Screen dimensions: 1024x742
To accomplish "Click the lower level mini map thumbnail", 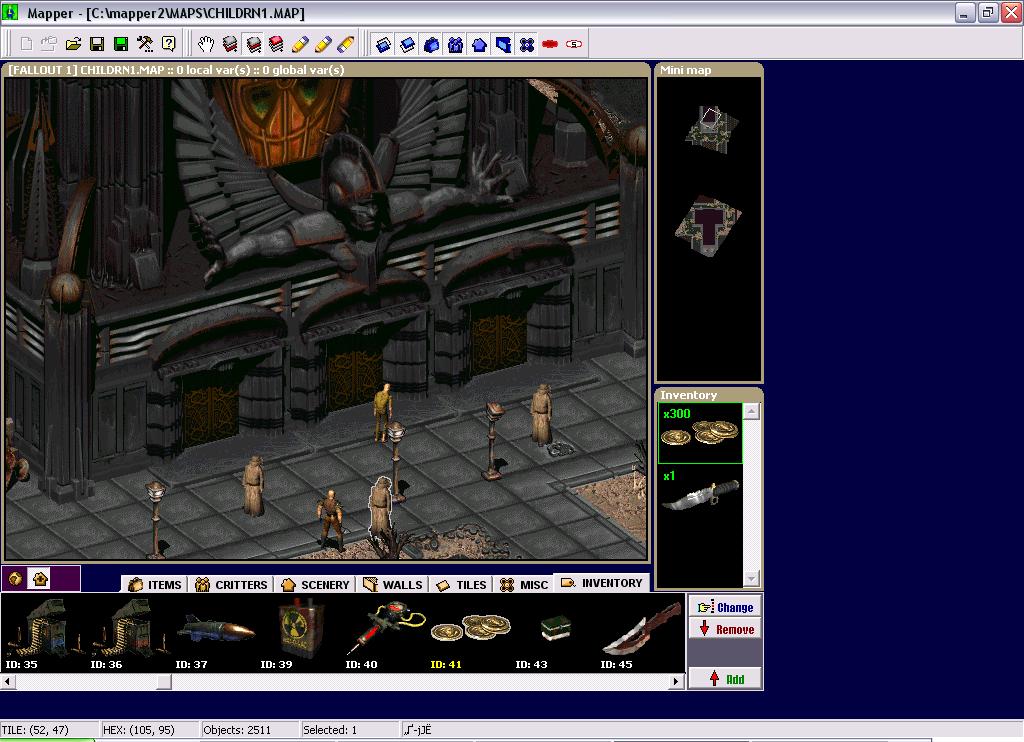I will pyautogui.click(x=707, y=225).
